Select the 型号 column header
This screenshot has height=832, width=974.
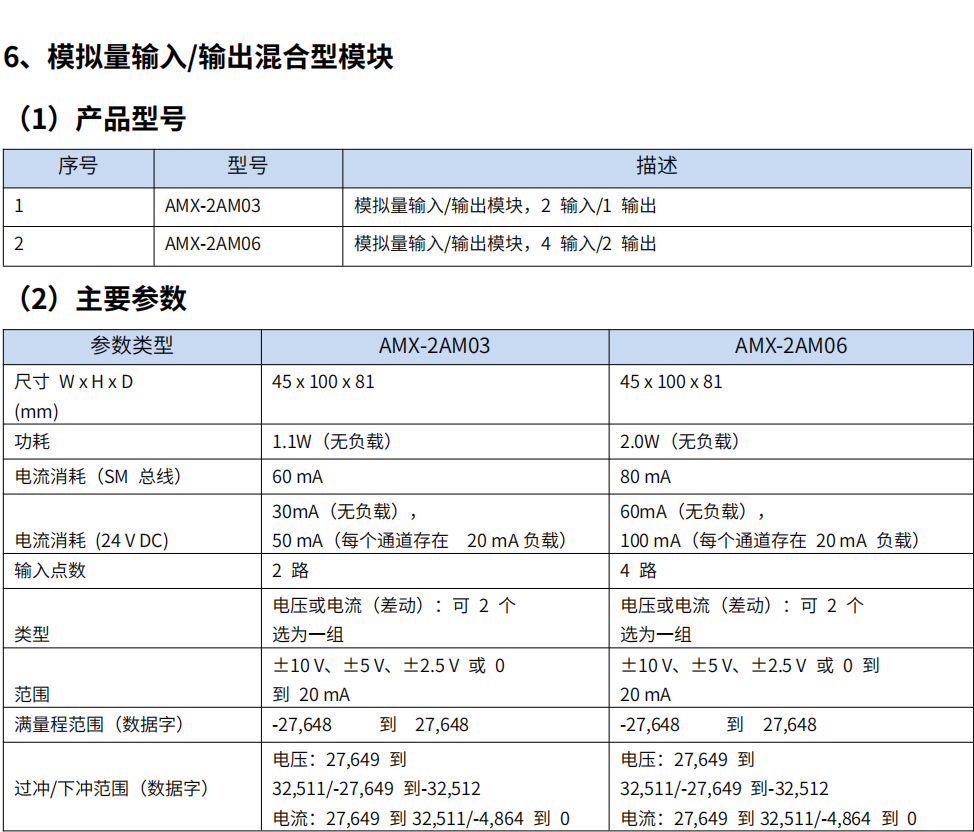coord(247,167)
